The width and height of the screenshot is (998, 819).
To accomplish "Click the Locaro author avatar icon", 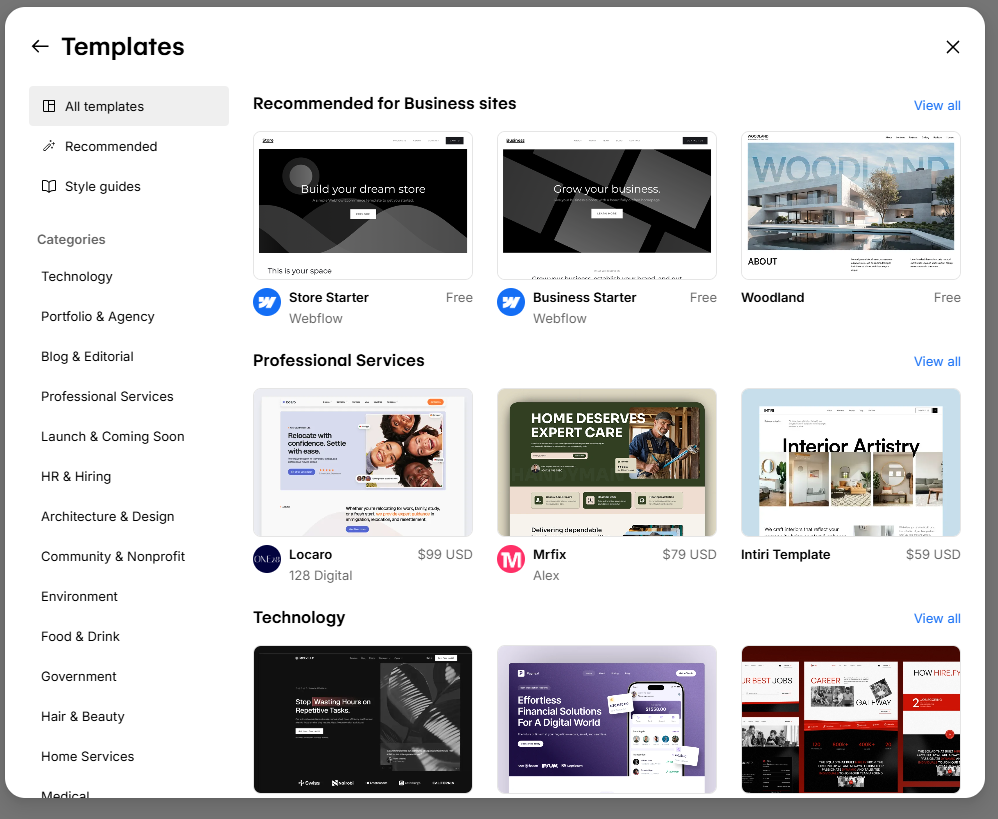I will click(x=267, y=559).
